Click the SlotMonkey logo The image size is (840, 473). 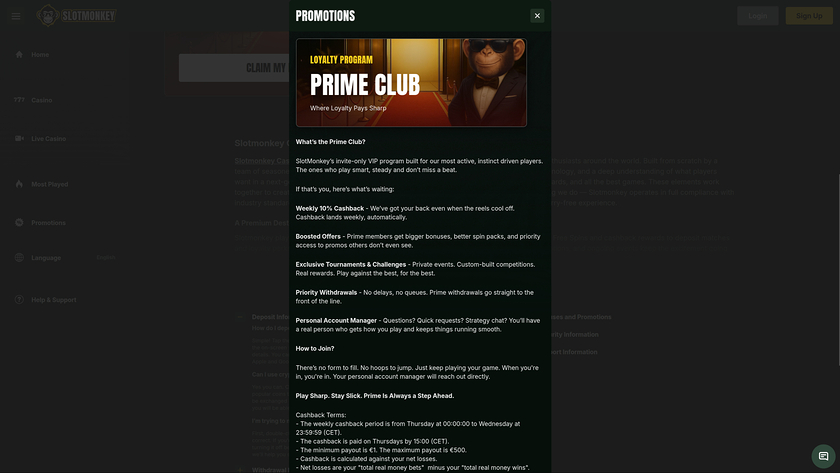(76, 16)
